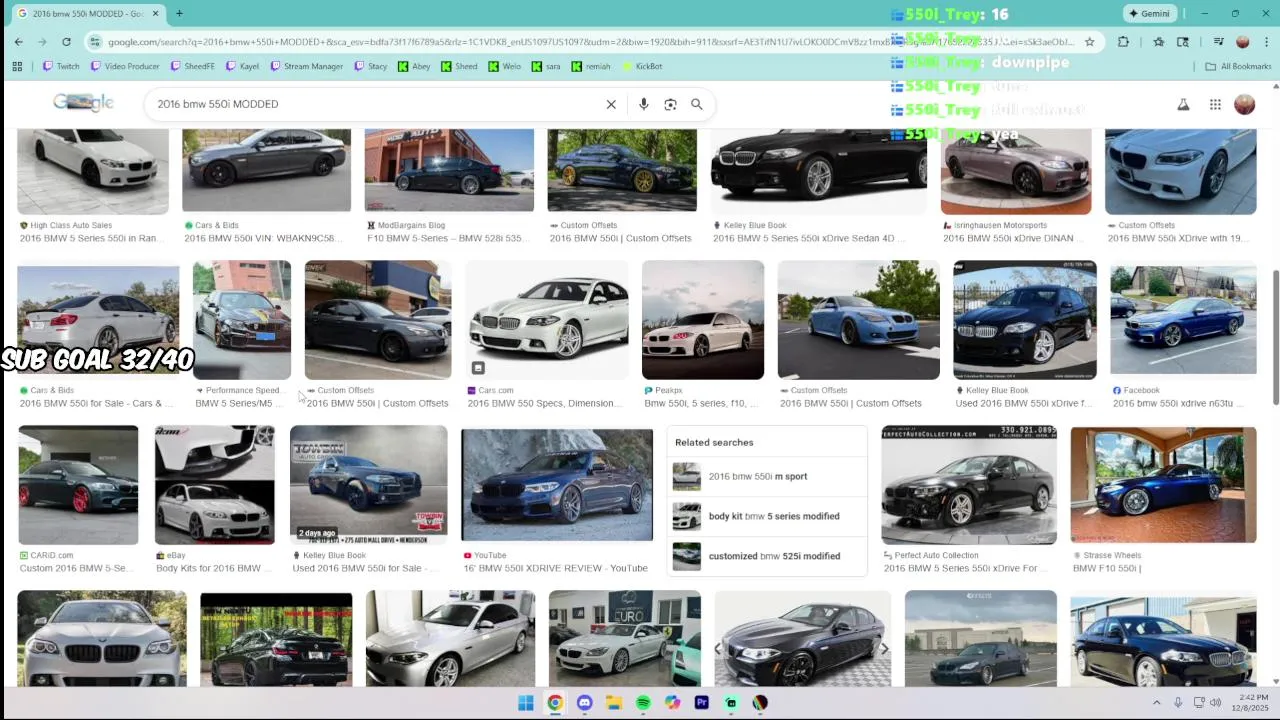The width and height of the screenshot is (1280, 720).
Task: Open search by image (Lens) icon
Action: click(670, 104)
